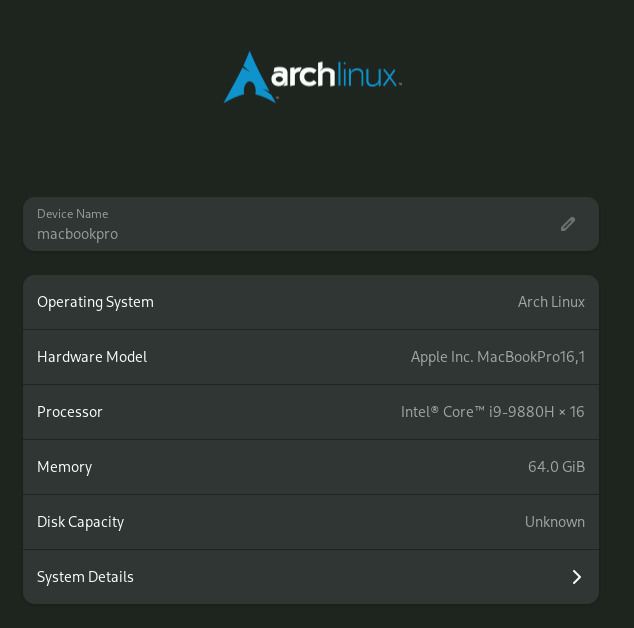Select the "Arch Linux" operating system value
Viewport: 634px width, 628px height.
coord(551,302)
